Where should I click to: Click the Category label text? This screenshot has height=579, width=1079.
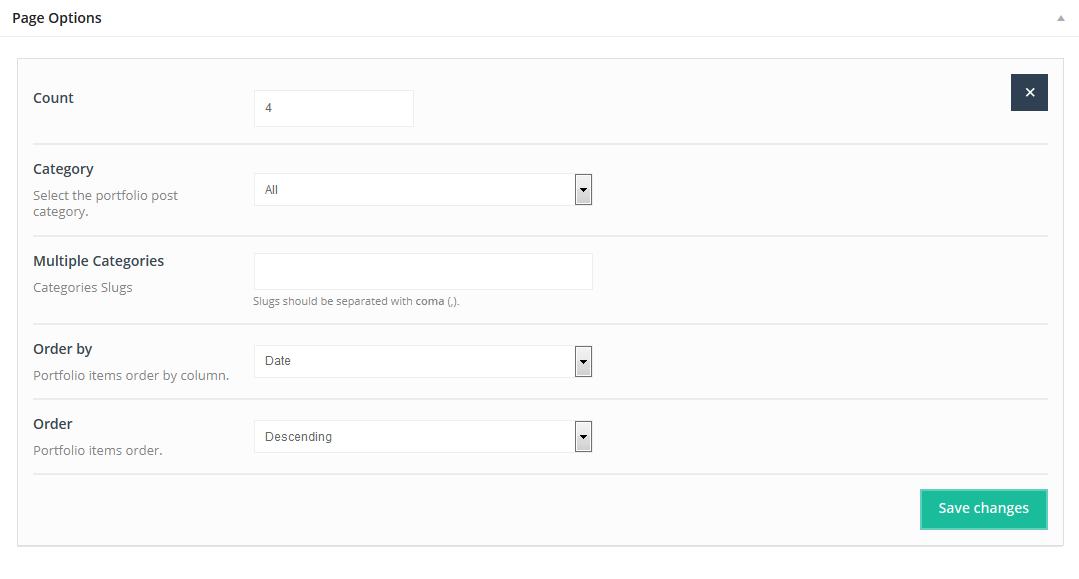(x=63, y=169)
